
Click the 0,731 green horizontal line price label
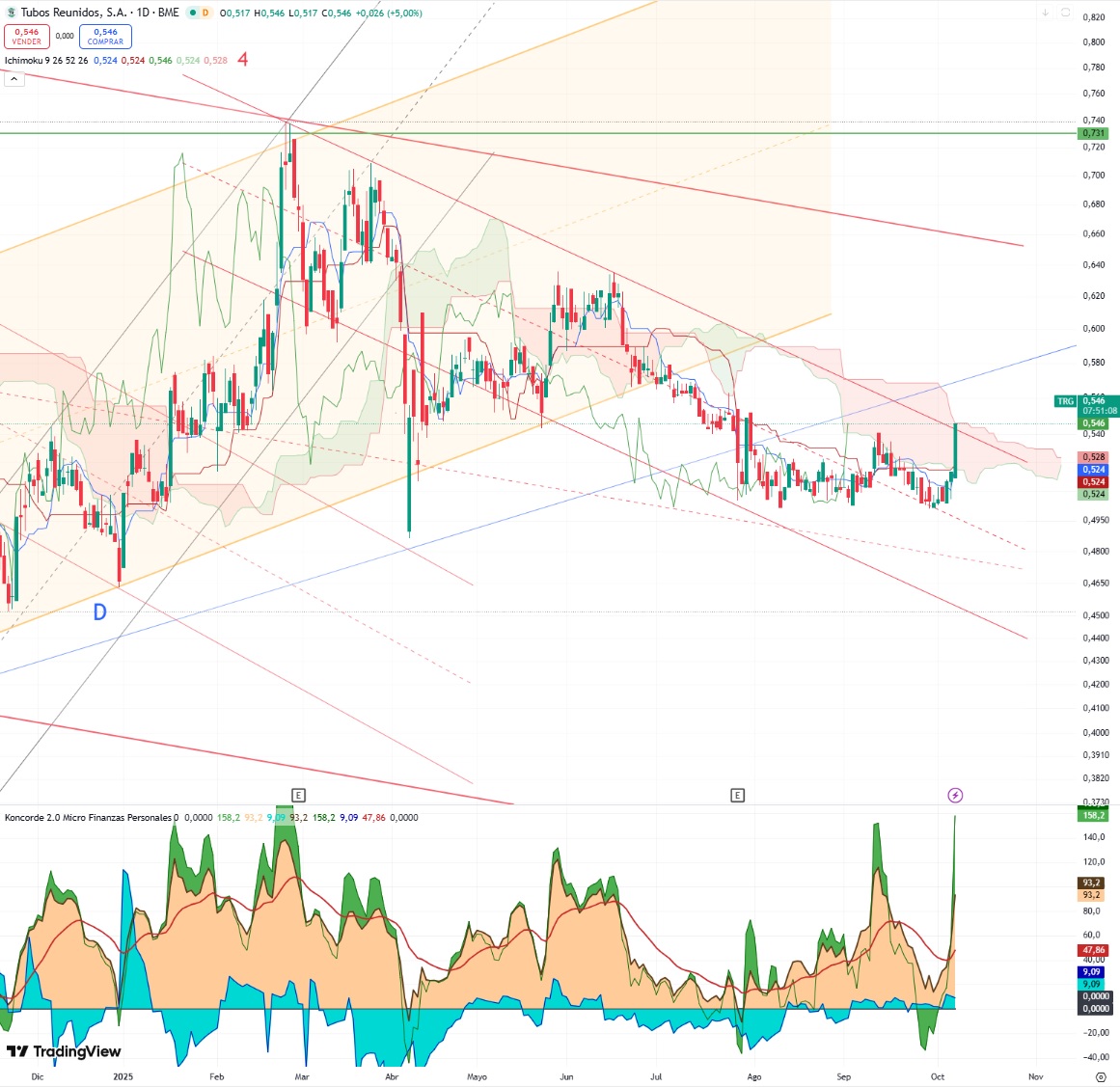[1093, 133]
